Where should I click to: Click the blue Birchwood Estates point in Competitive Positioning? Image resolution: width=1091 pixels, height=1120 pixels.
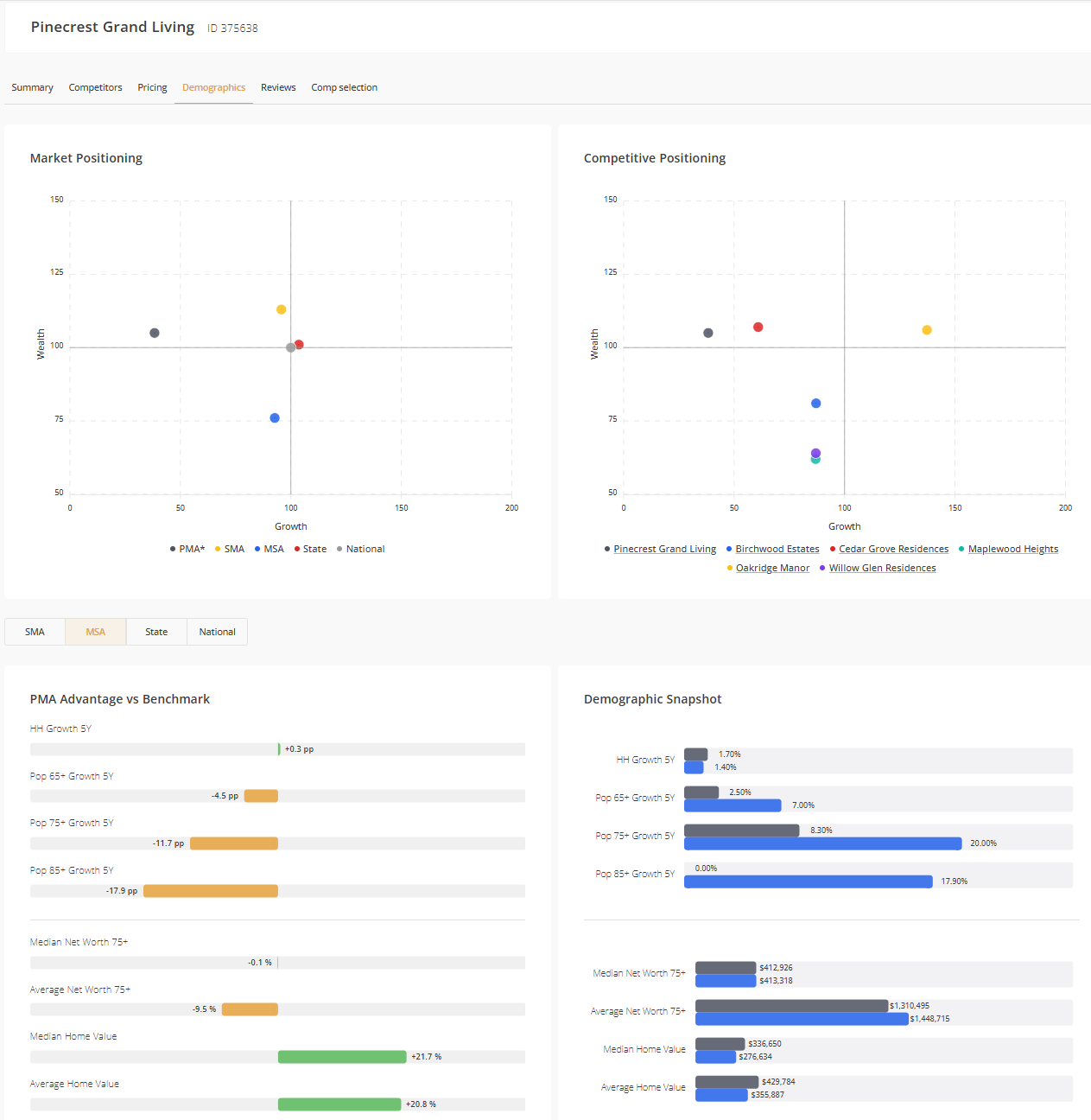point(816,404)
